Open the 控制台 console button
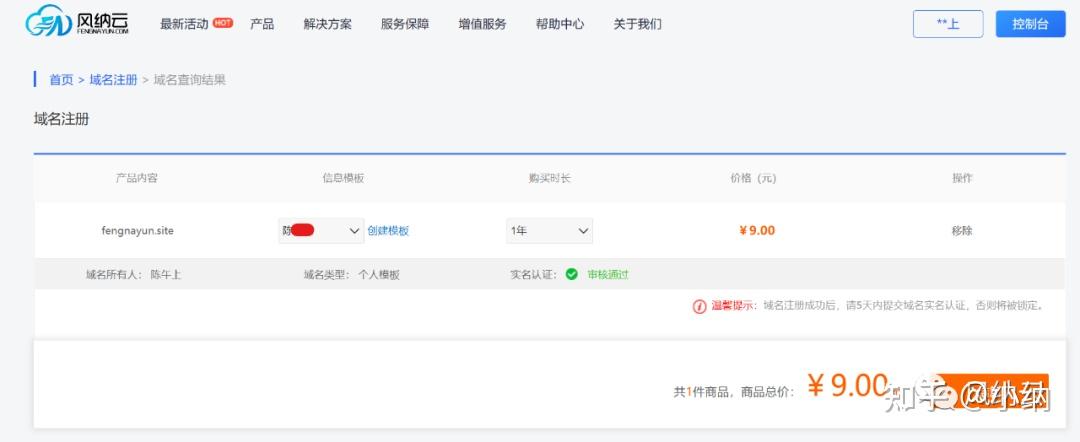This screenshot has width=1080, height=442. pyautogui.click(x=1030, y=24)
